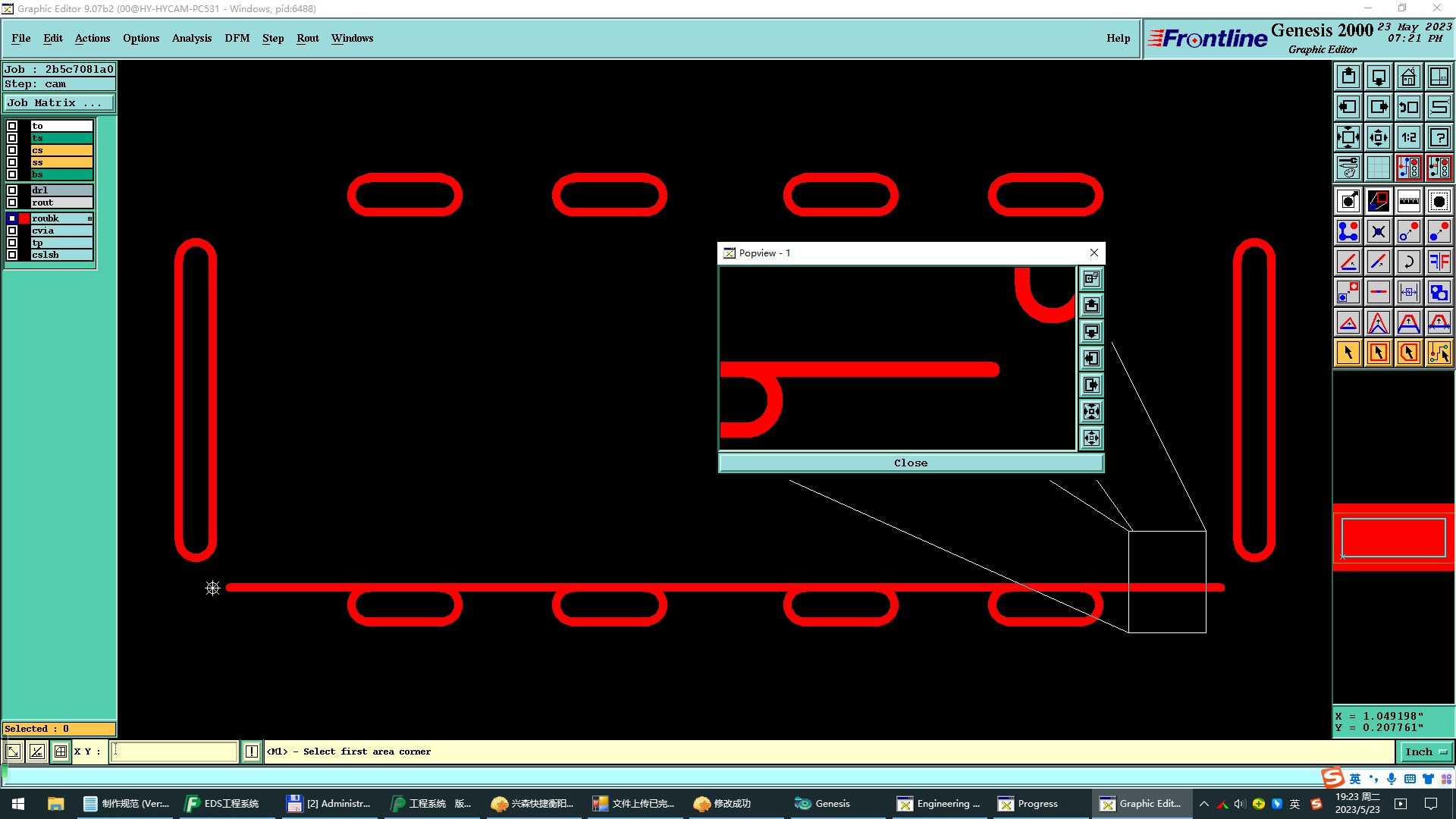
Task: Click the red roubk layer color swatch
Action: (24, 218)
